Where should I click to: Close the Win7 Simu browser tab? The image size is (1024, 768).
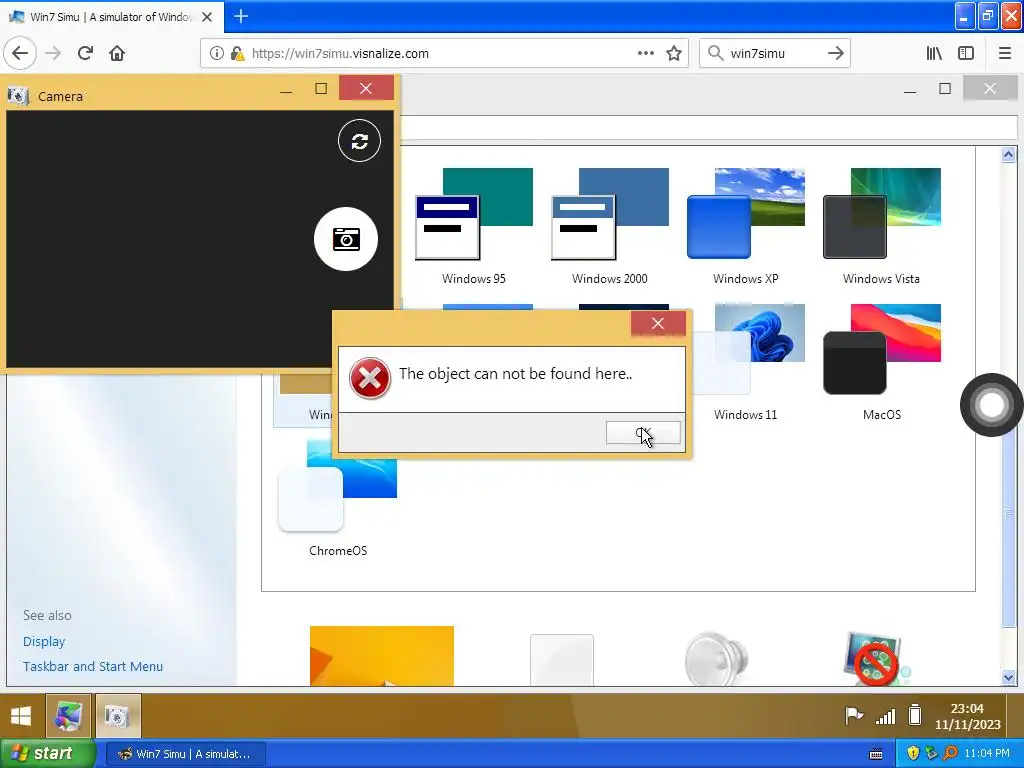click(207, 17)
